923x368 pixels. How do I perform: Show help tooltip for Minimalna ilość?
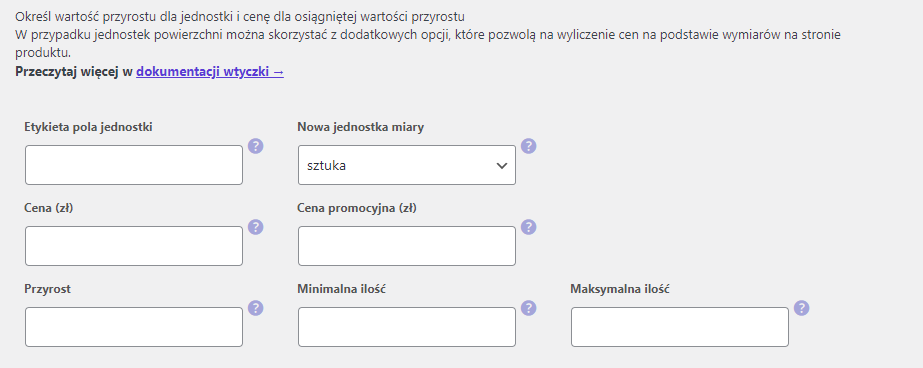pyautogui.click(x=529, y=308)
